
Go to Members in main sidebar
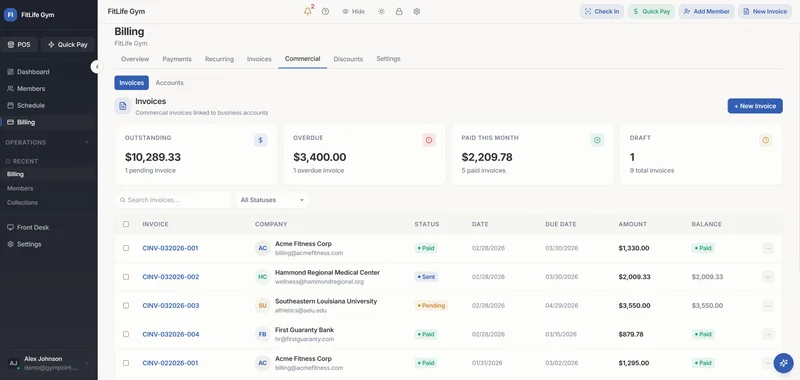click(48, 89)
